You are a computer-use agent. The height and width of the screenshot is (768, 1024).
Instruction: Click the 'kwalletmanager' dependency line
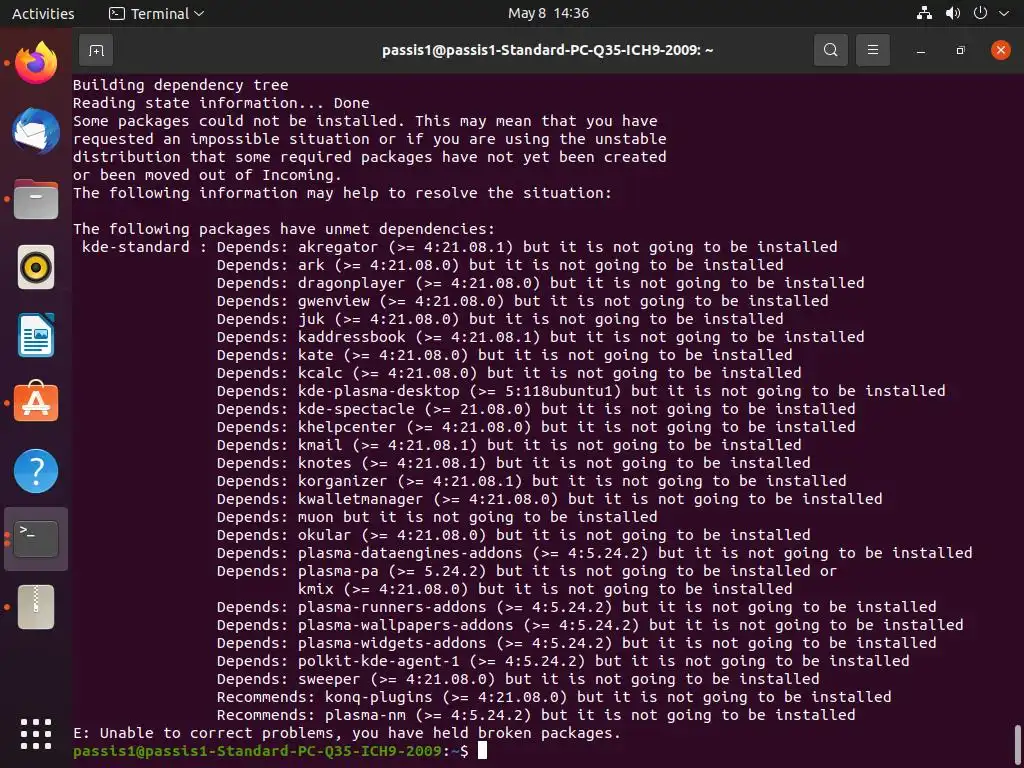pos(550,499)
